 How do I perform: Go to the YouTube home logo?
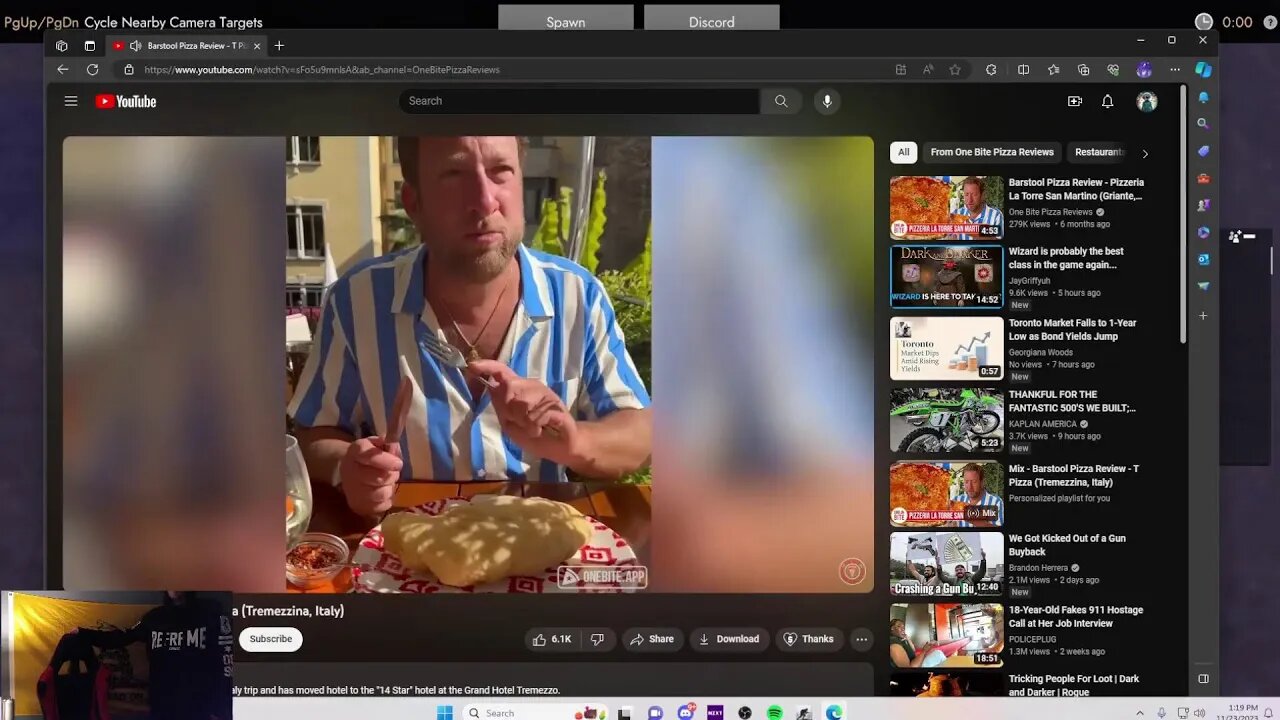pyautogui.click(x=126, y=101)
